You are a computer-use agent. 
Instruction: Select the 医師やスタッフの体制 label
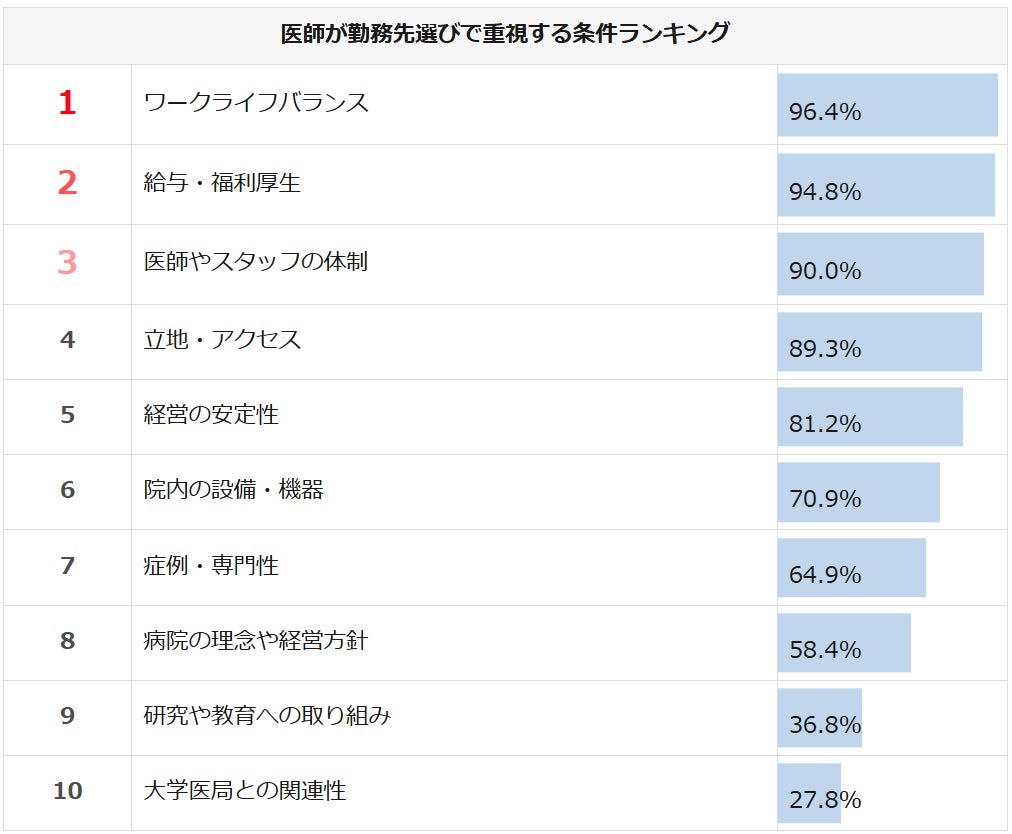(x=256, y=262)
